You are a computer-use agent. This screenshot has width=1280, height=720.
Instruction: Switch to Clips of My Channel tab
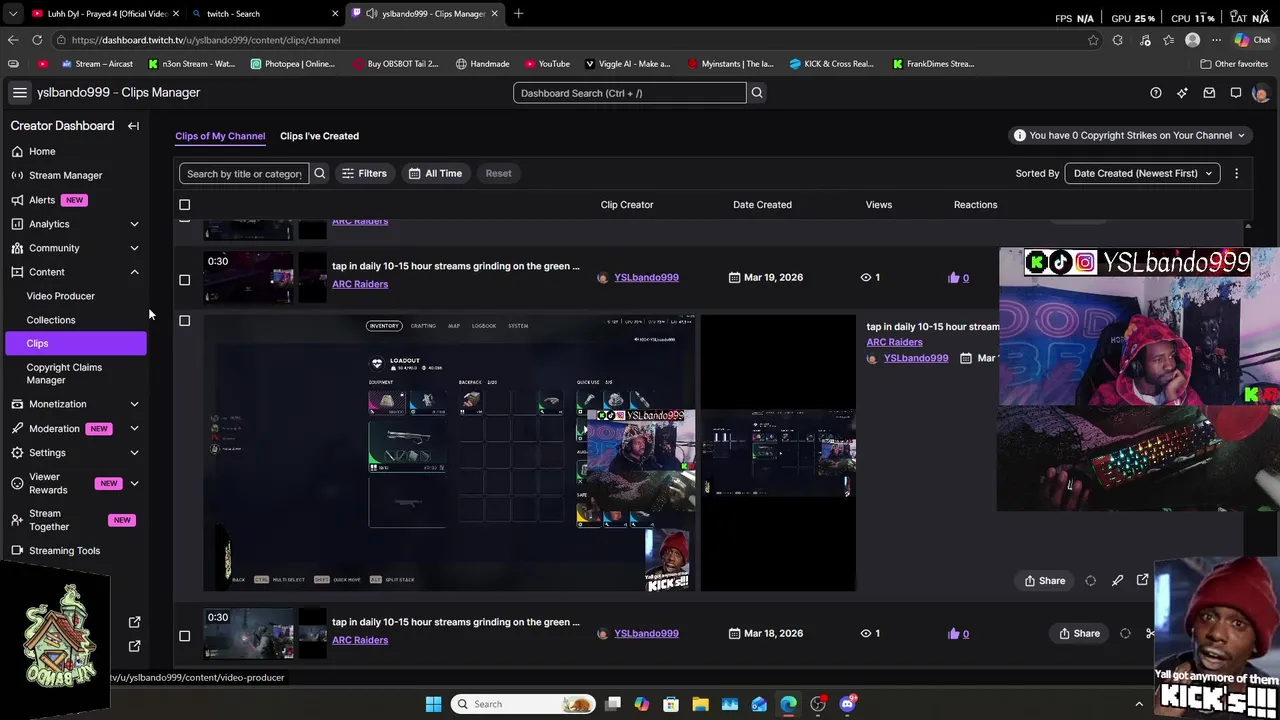pyautogui.click(x=220, y=136)
